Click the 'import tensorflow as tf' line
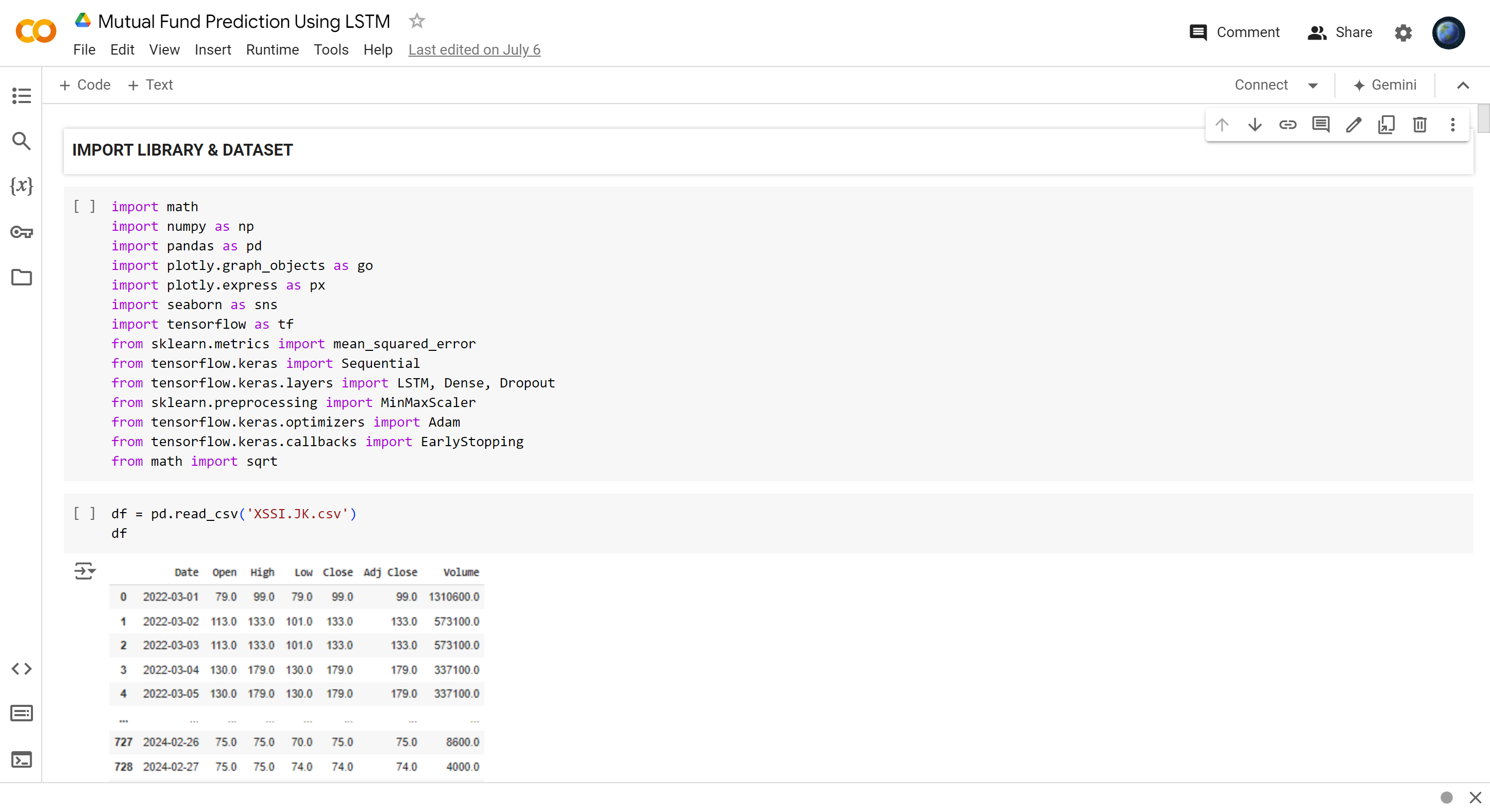 [x=202, y=324]
